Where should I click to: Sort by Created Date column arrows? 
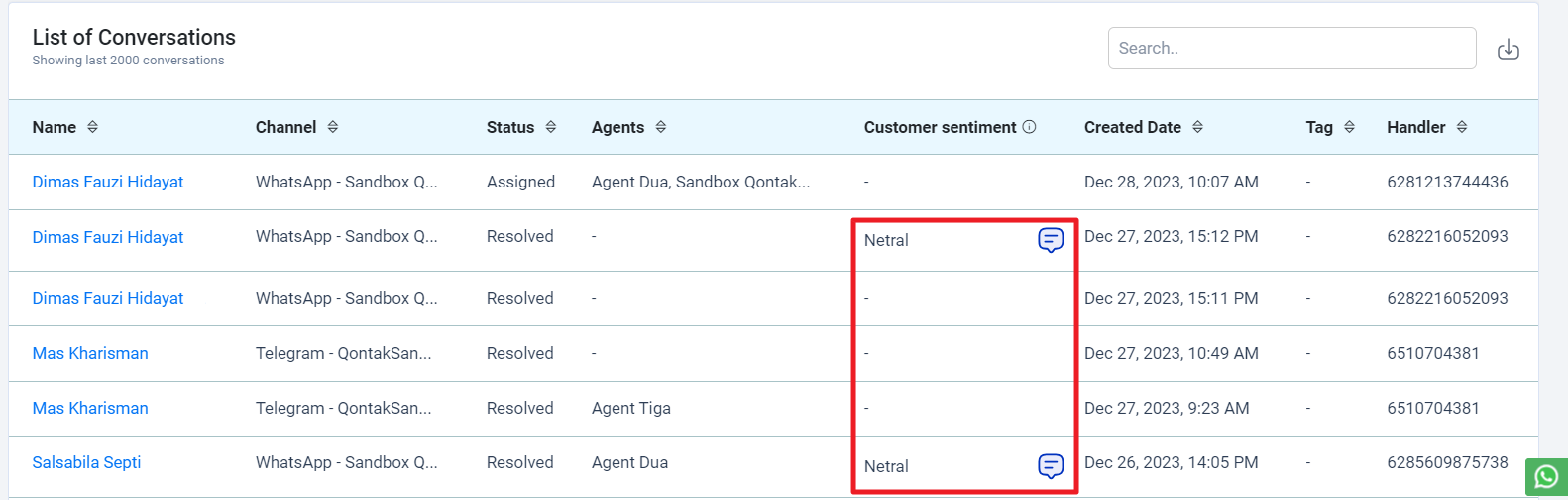click(x=1197, y=127)
